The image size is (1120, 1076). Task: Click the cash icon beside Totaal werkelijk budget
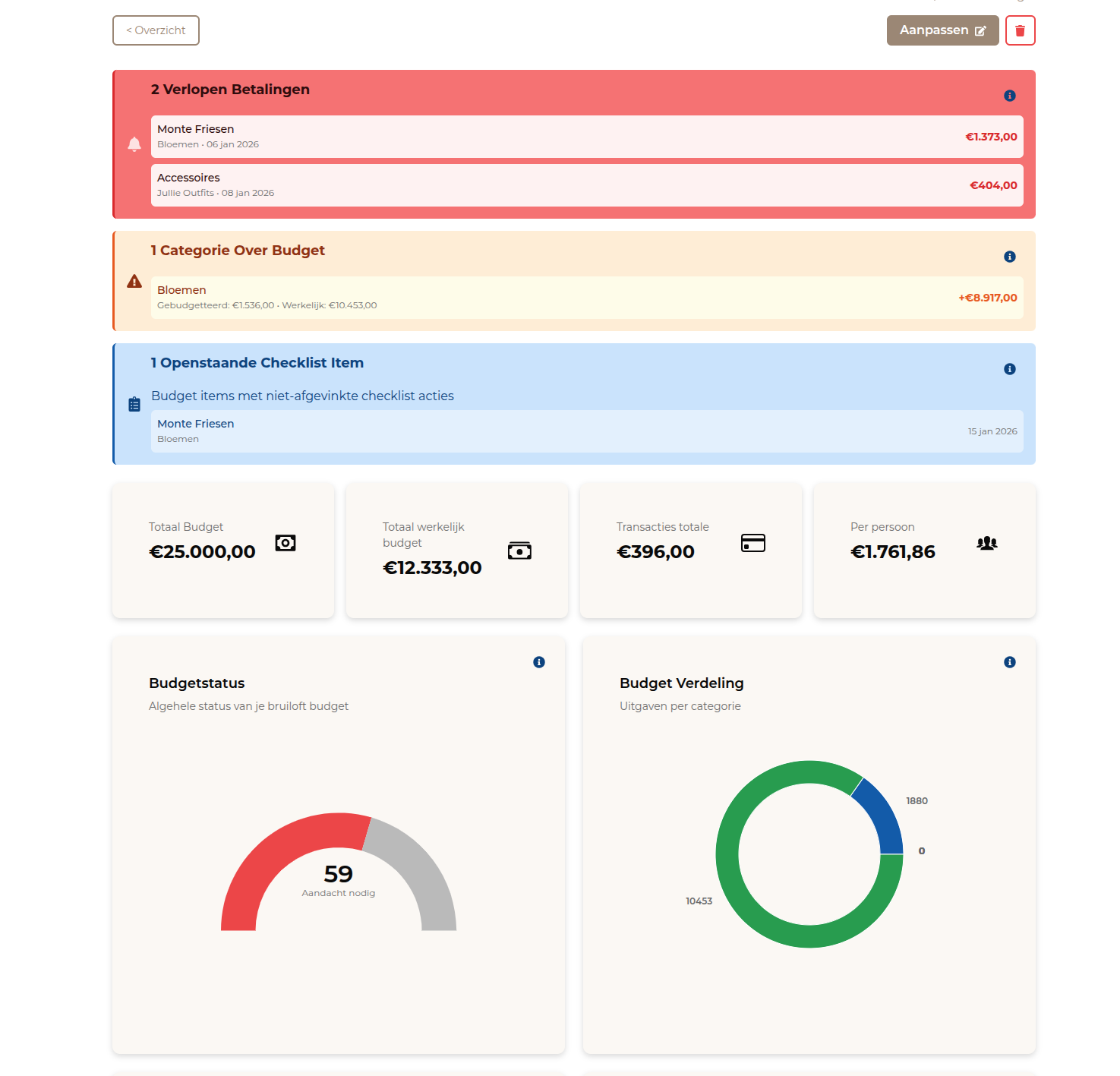(x=519, y=551)
